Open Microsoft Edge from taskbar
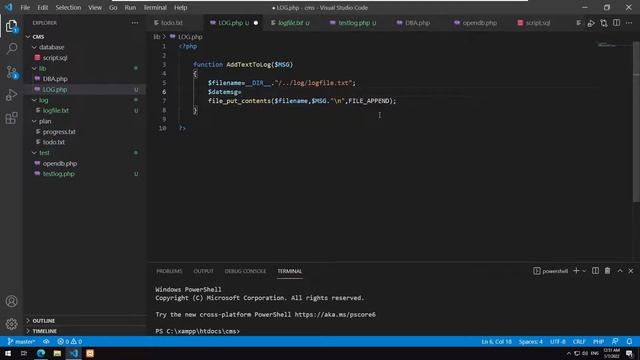The image size is (640, 360). point(41,353)
